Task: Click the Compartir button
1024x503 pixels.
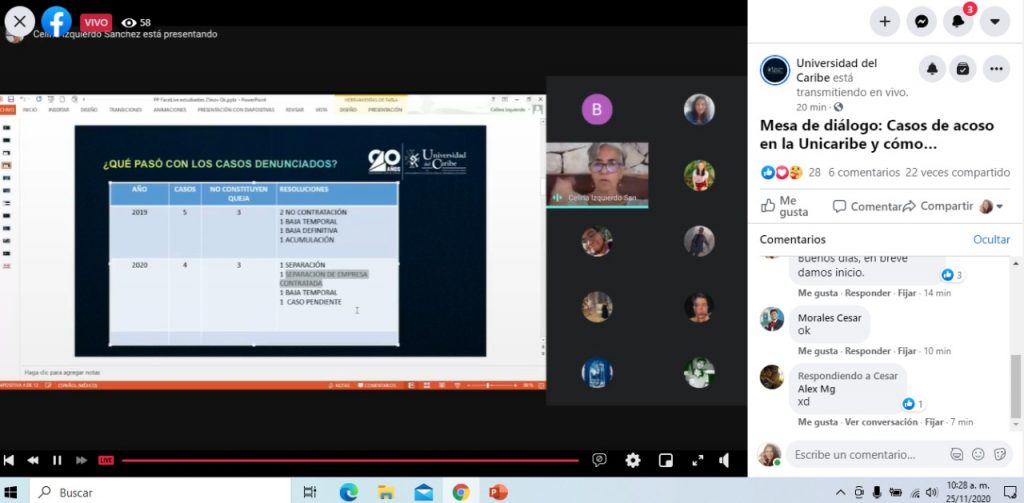Action: click(x=937, y=206)
